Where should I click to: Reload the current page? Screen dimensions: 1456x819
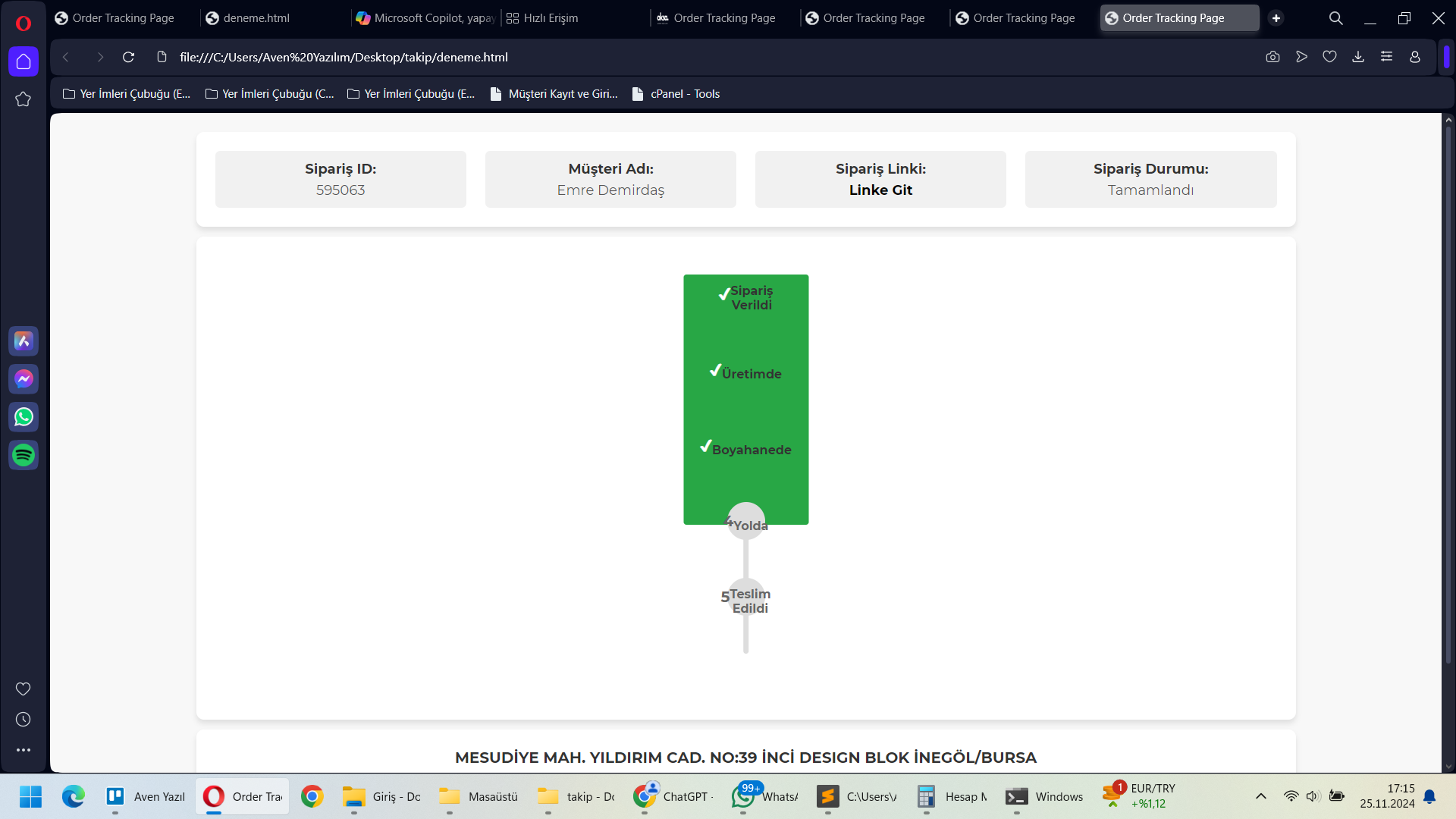128,57
